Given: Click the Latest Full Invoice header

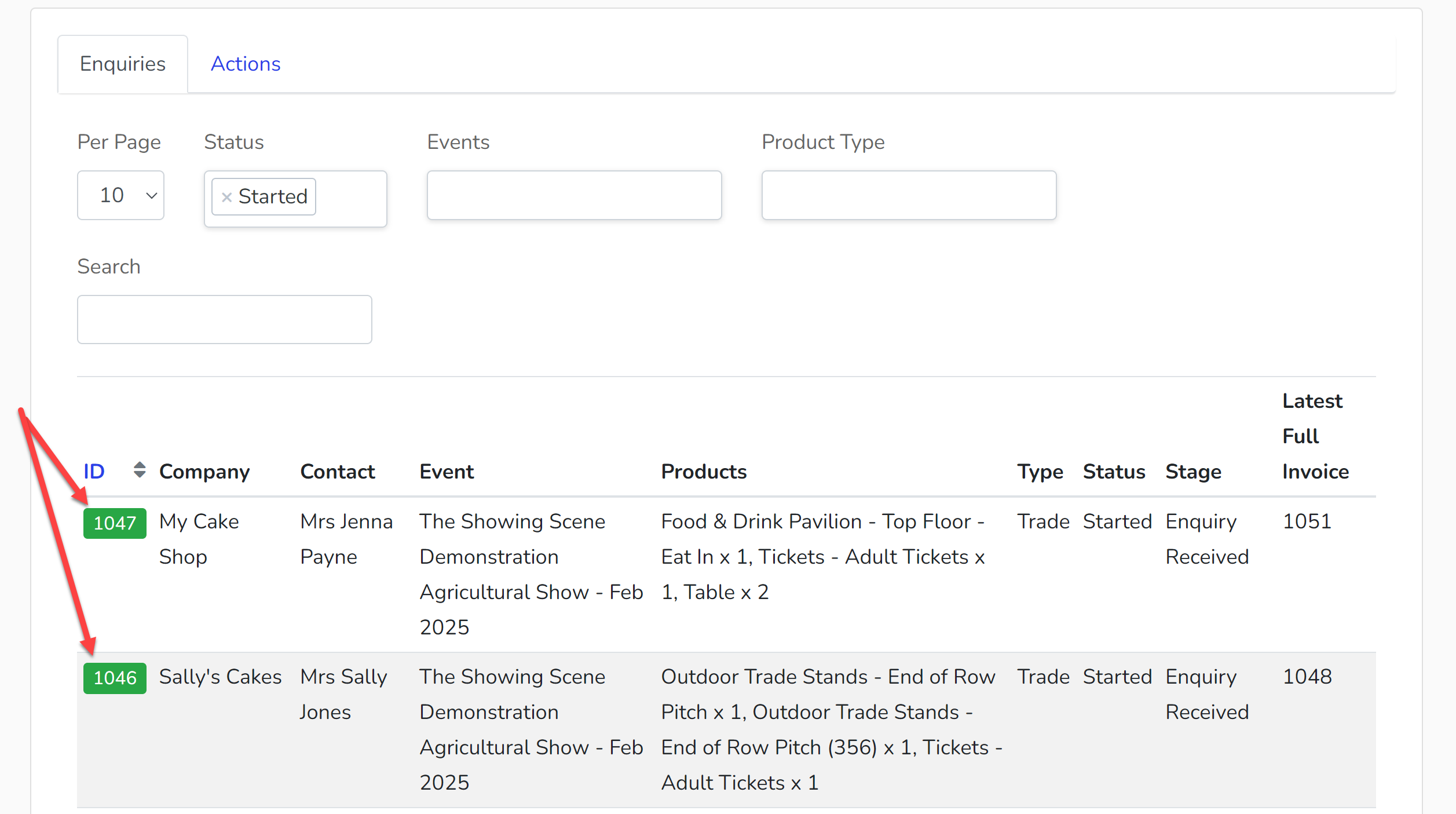Looking at the screenshot, I should 1315,436.
